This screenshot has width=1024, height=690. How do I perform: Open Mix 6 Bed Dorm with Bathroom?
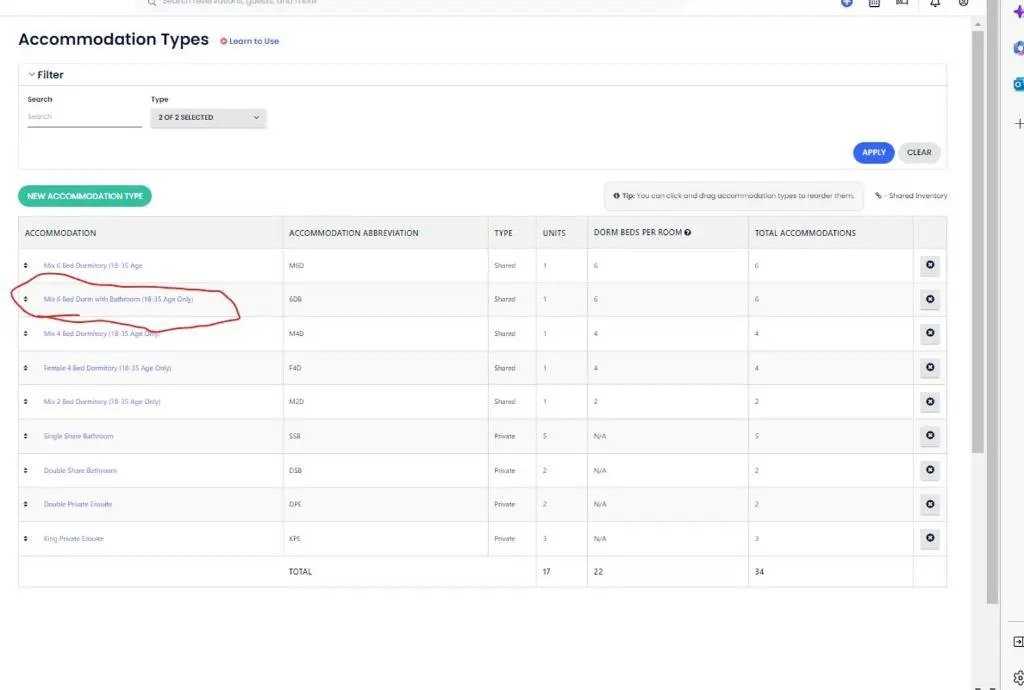[118, 299]
